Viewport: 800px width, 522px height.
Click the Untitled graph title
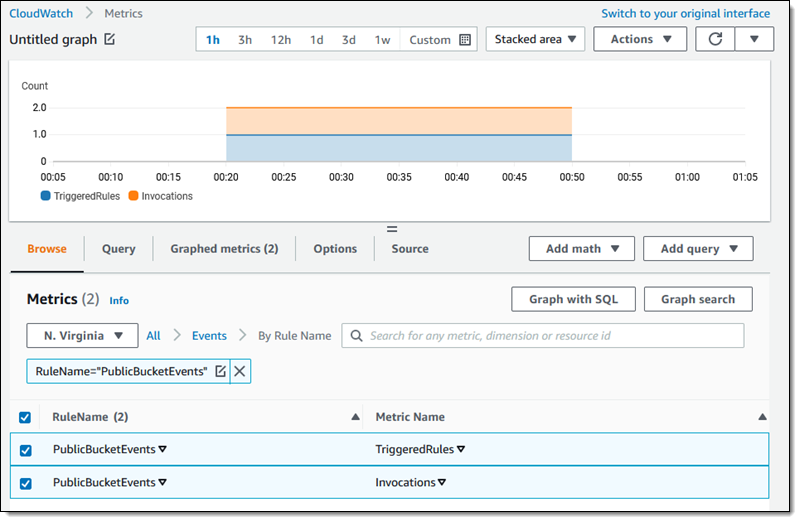point(53,39)
